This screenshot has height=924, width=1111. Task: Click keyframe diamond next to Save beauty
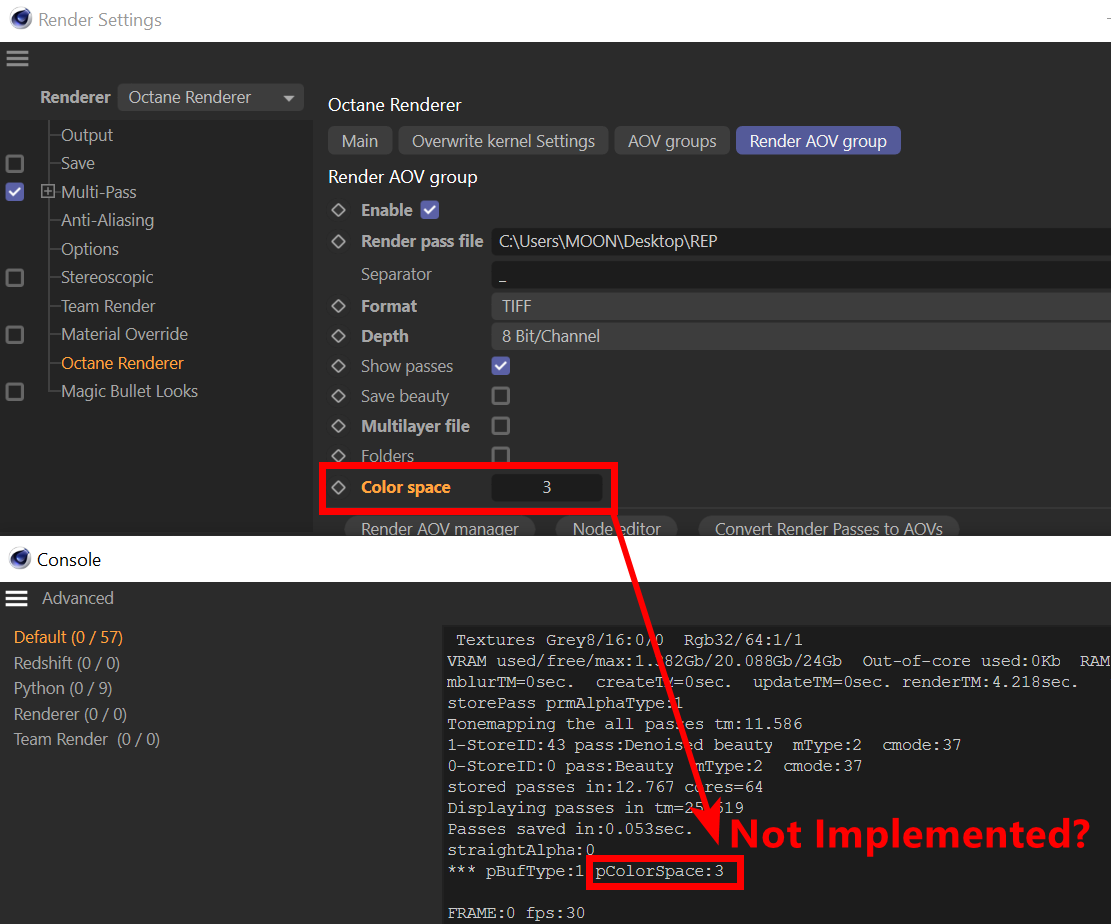(339, 396)
